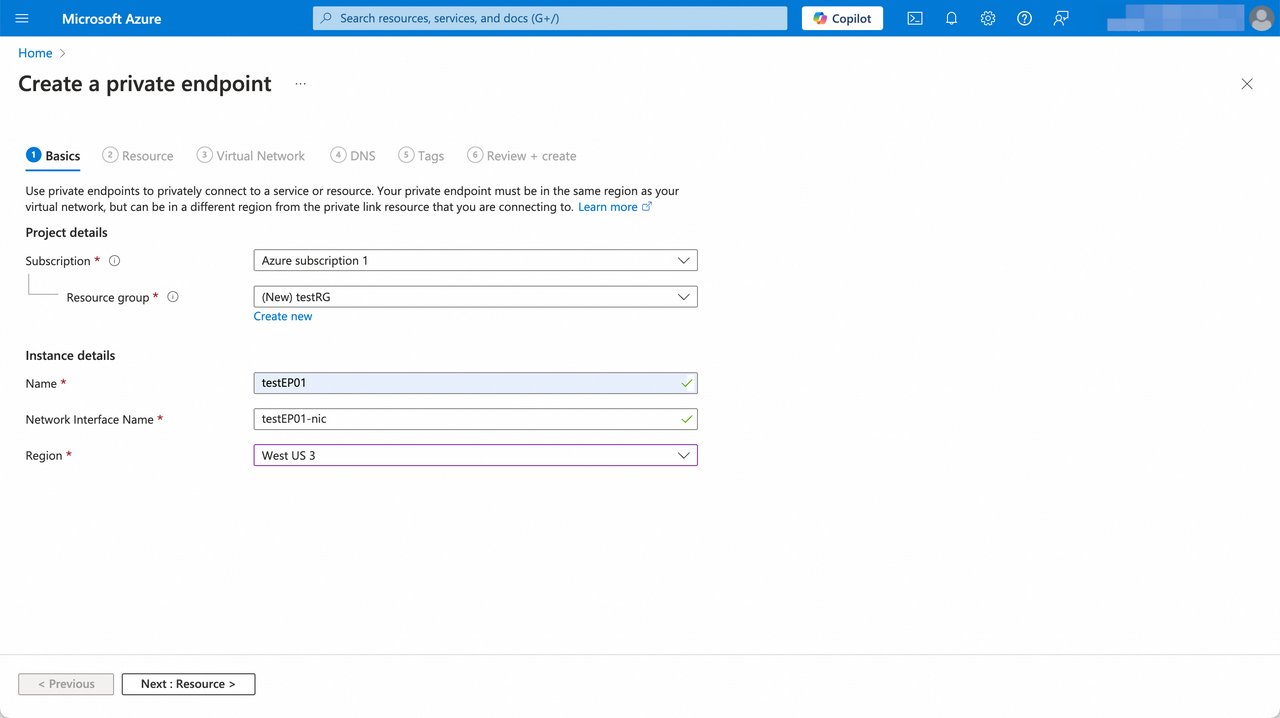View the Subscription info tooltip icon

[x=114, y=260]
